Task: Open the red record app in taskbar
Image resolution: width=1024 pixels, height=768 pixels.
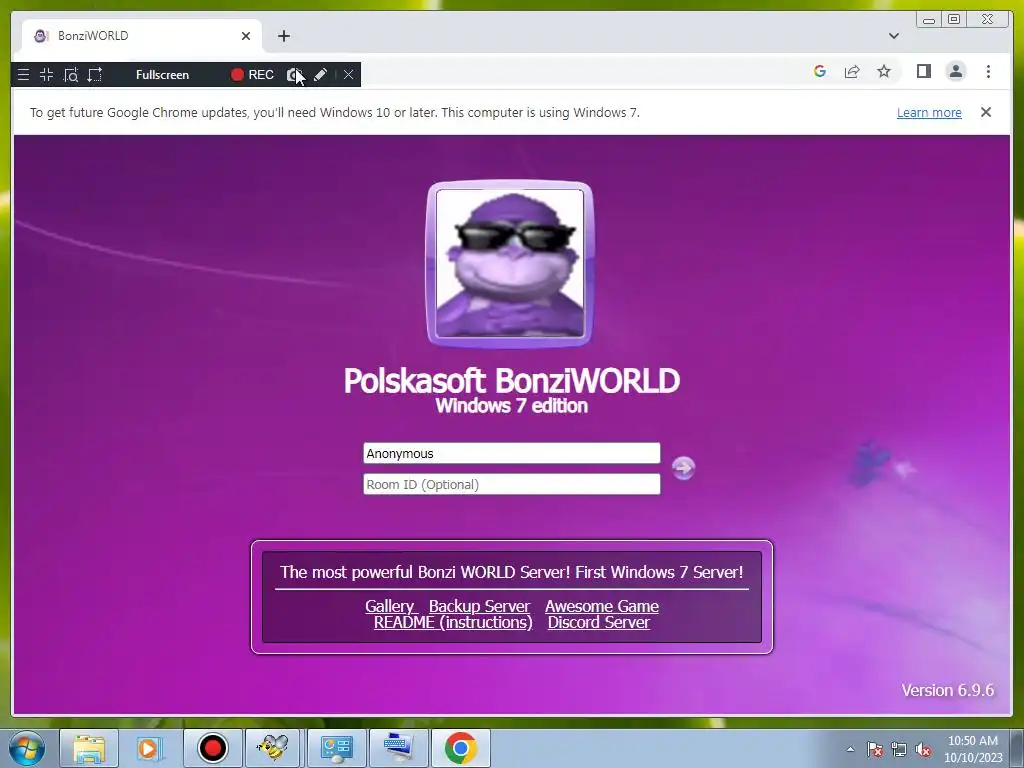Action: pos(212,748)
